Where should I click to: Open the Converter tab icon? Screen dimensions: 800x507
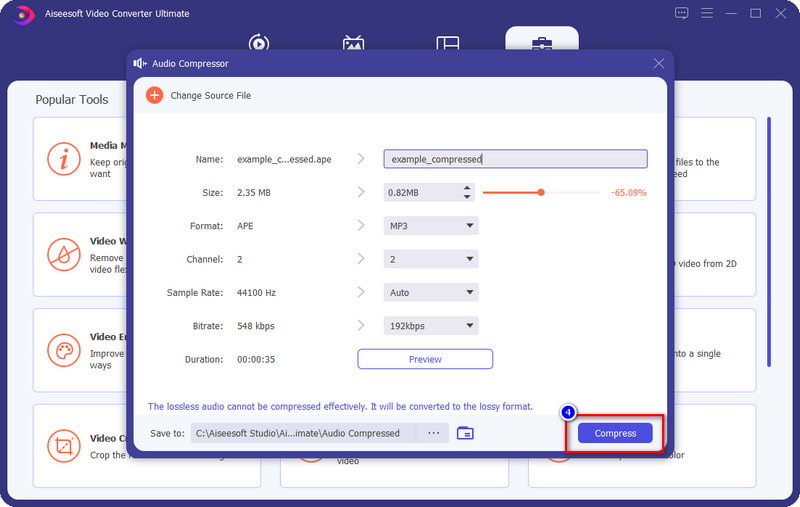pyautogui.click(x=259, y=44)
